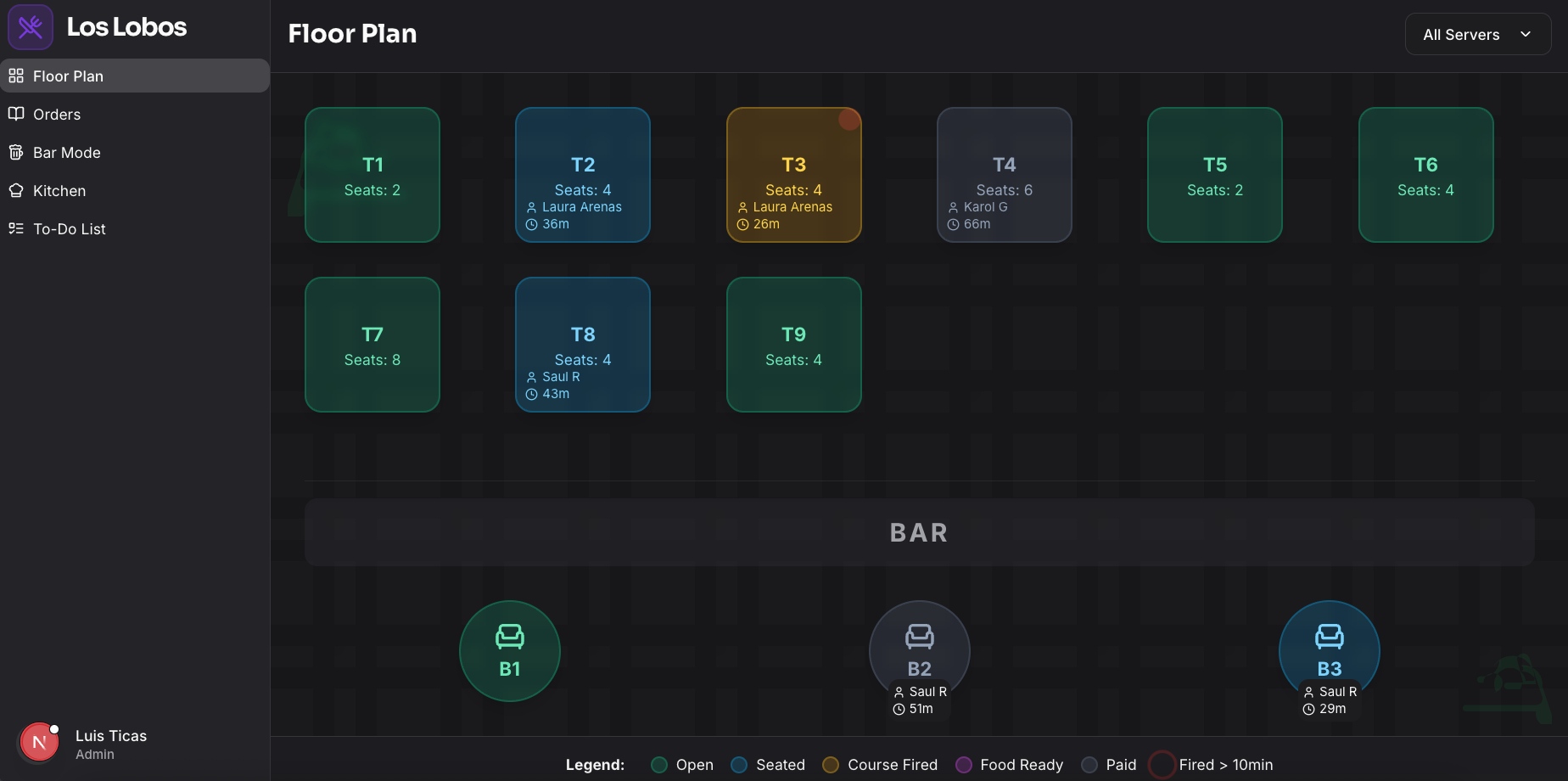Open table T4 served by Karol G

[1004, 175]
